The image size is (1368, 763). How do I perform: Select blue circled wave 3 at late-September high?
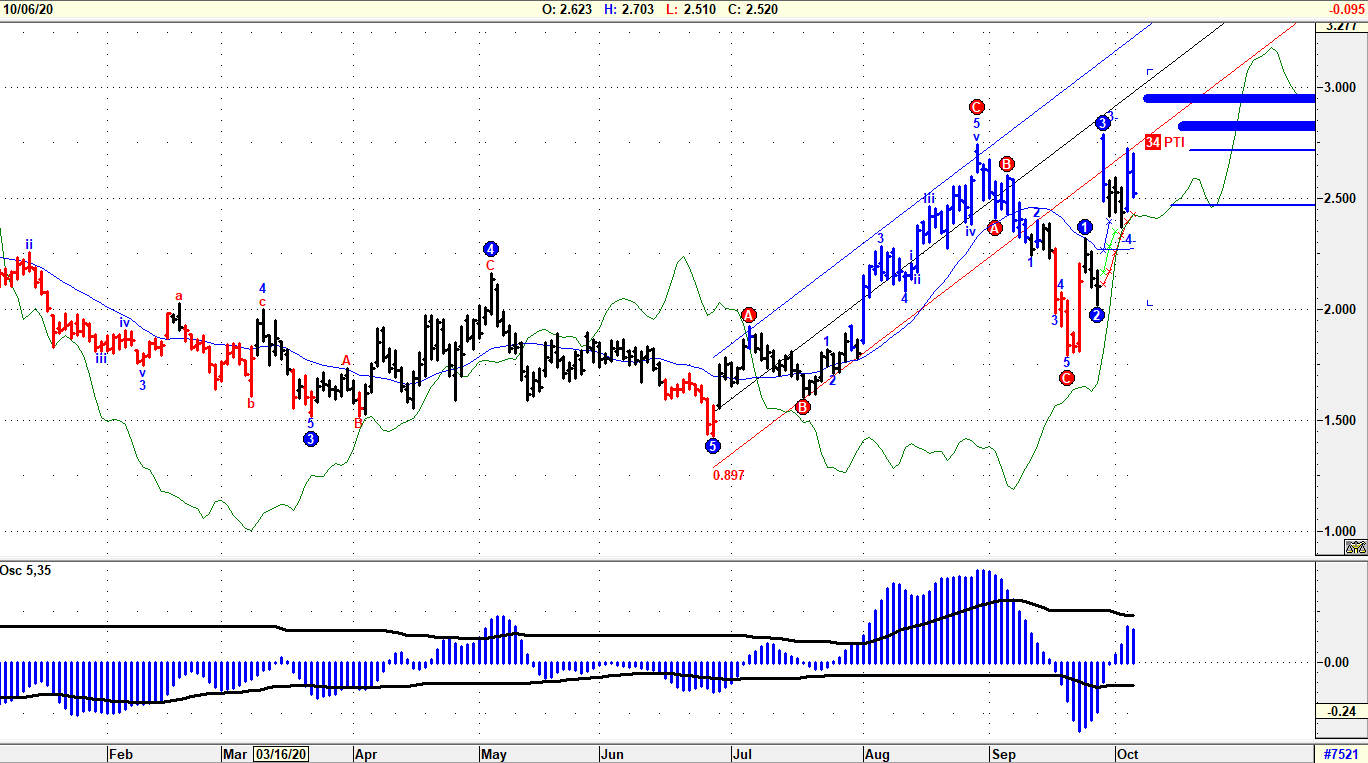(1102, 123)
